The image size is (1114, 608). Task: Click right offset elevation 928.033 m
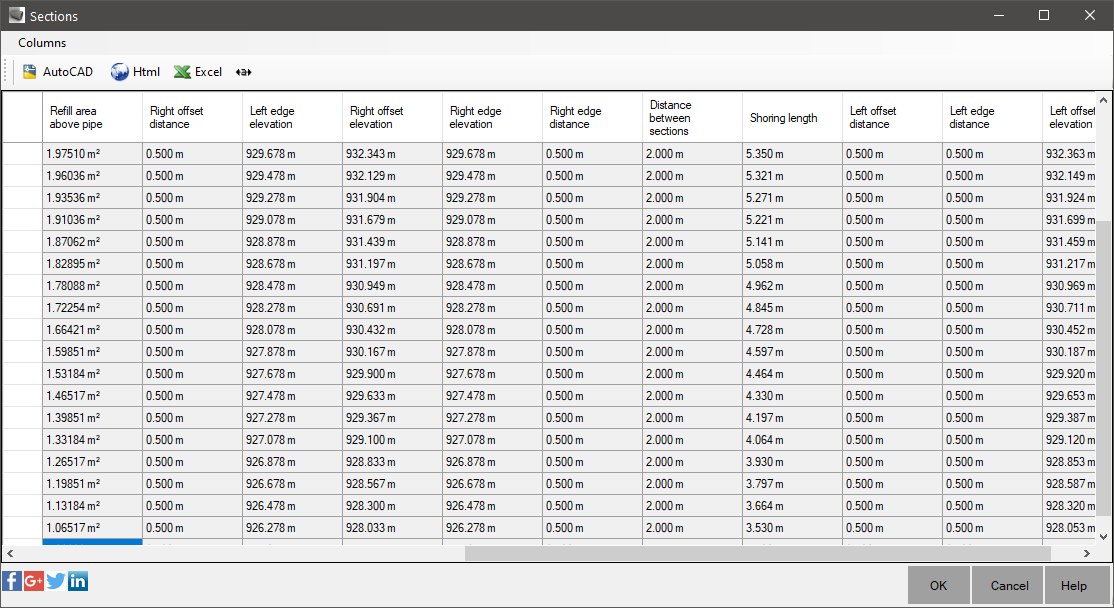pos(393,528)
